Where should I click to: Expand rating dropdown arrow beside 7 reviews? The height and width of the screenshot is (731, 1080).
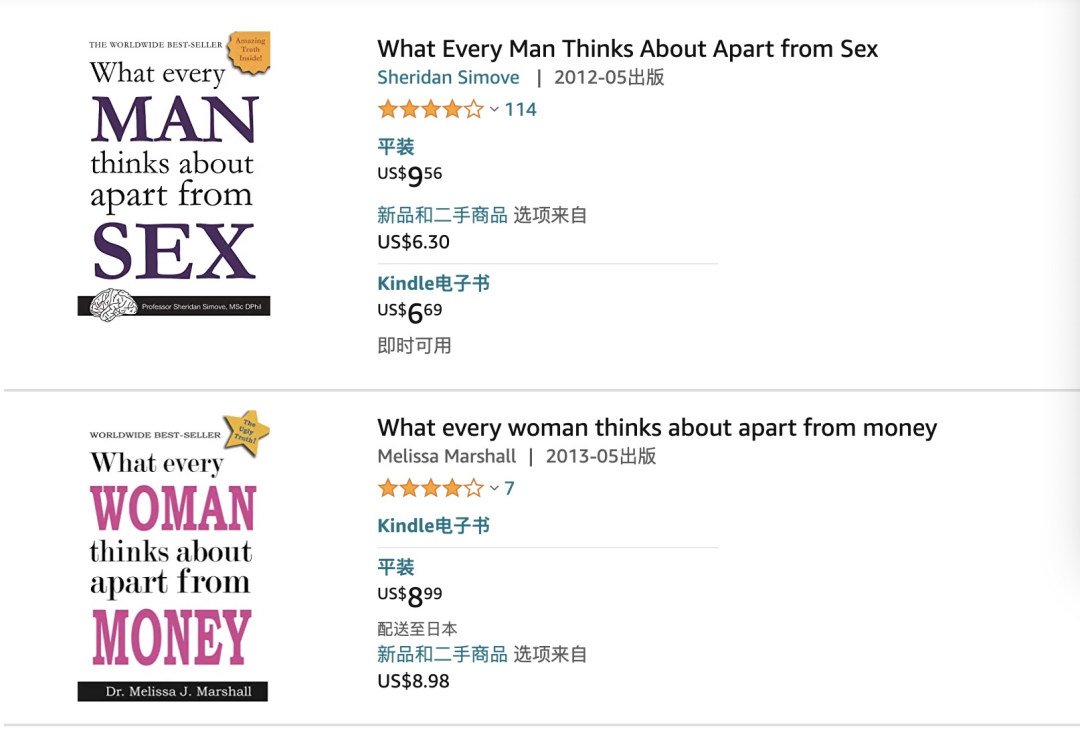[x=494, y=489]
